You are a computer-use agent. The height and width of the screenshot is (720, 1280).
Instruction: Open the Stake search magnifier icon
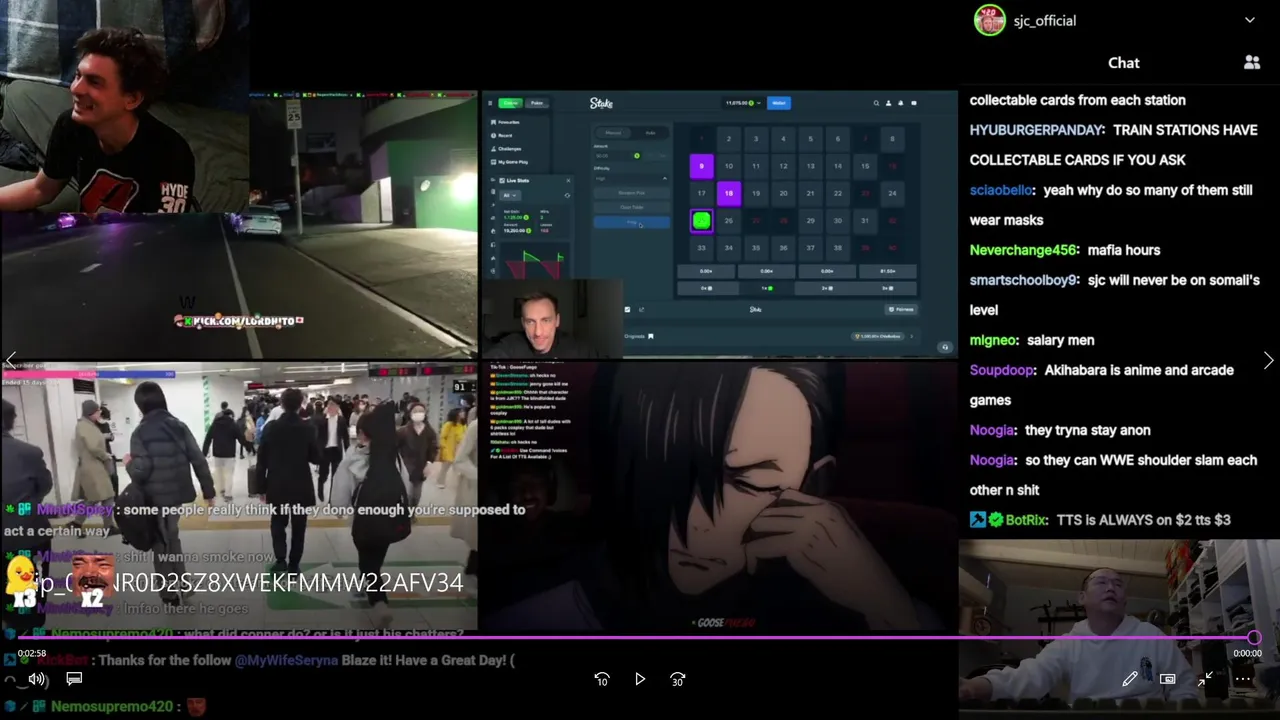(x=876, y=103)
